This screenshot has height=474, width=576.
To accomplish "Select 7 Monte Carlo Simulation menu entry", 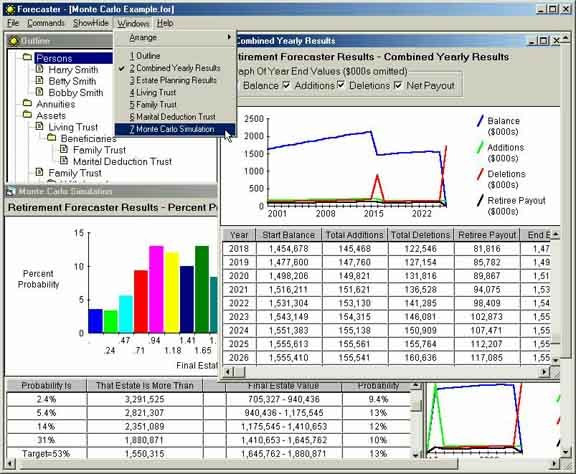I will pyautogui.click(x=175, y=129).
